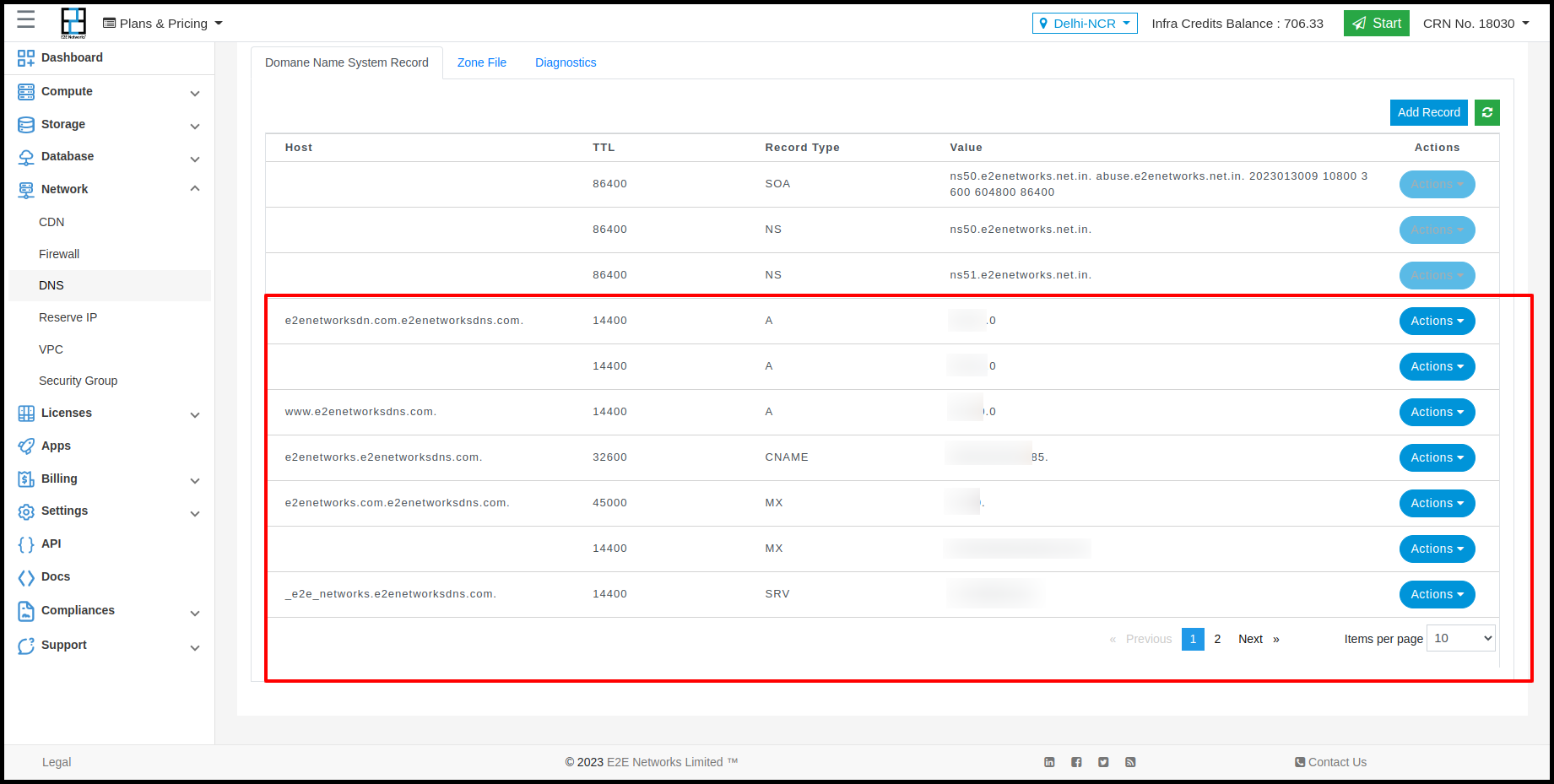
Task: Click the Apps rocket icon
Action: tap(26, 446)
